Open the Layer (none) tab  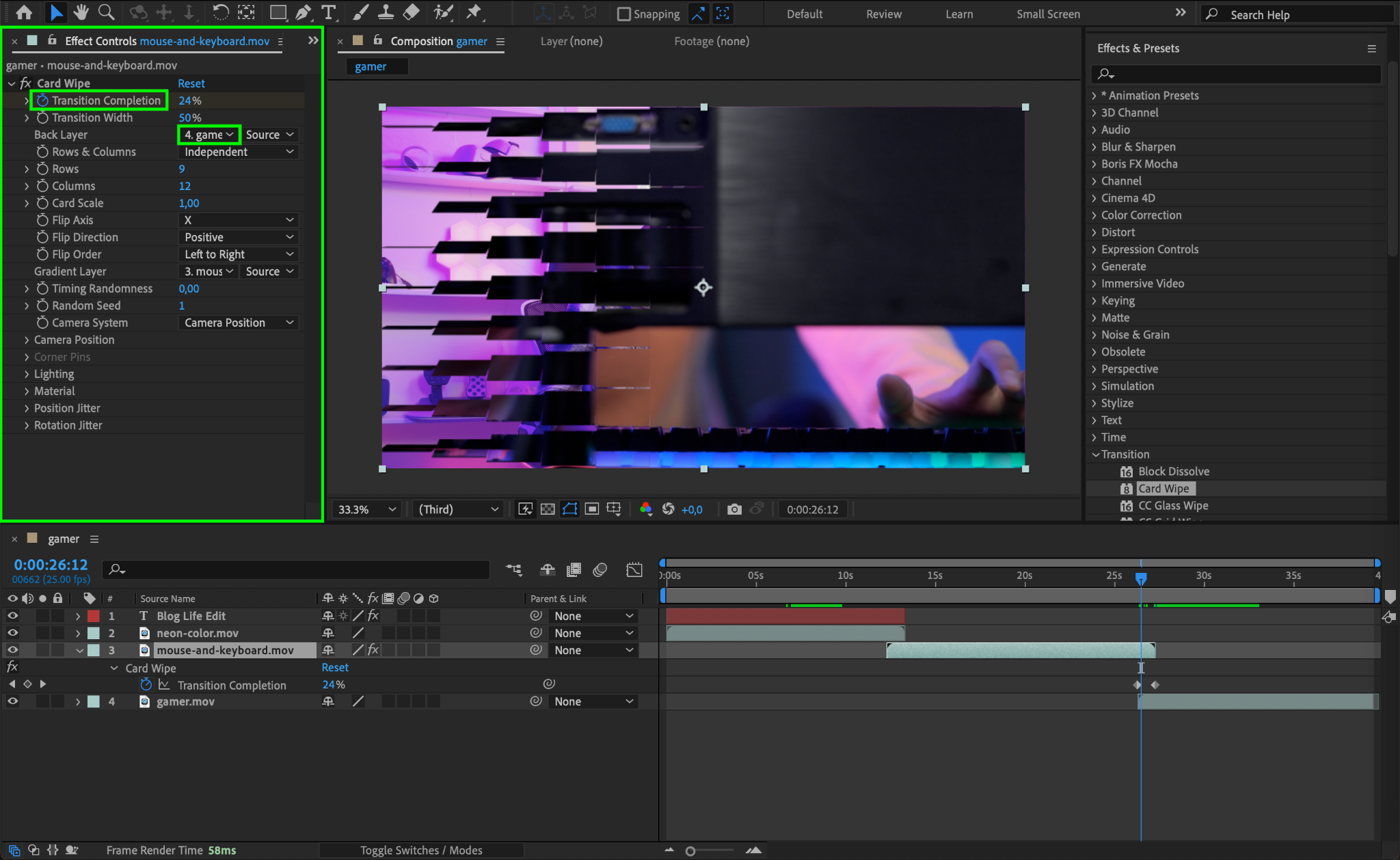pos(571,41)
